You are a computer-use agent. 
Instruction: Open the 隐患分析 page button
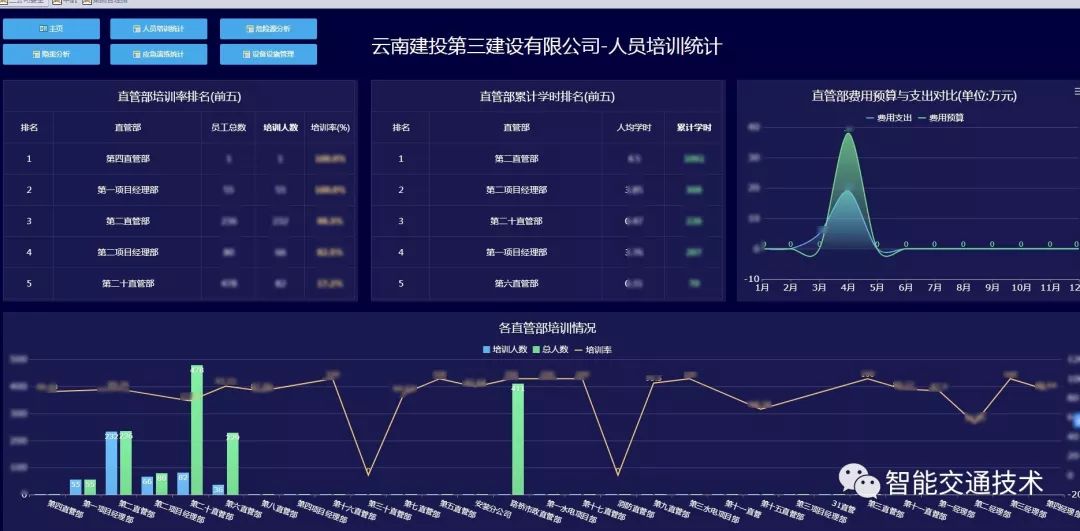click(x=51, y=54)
